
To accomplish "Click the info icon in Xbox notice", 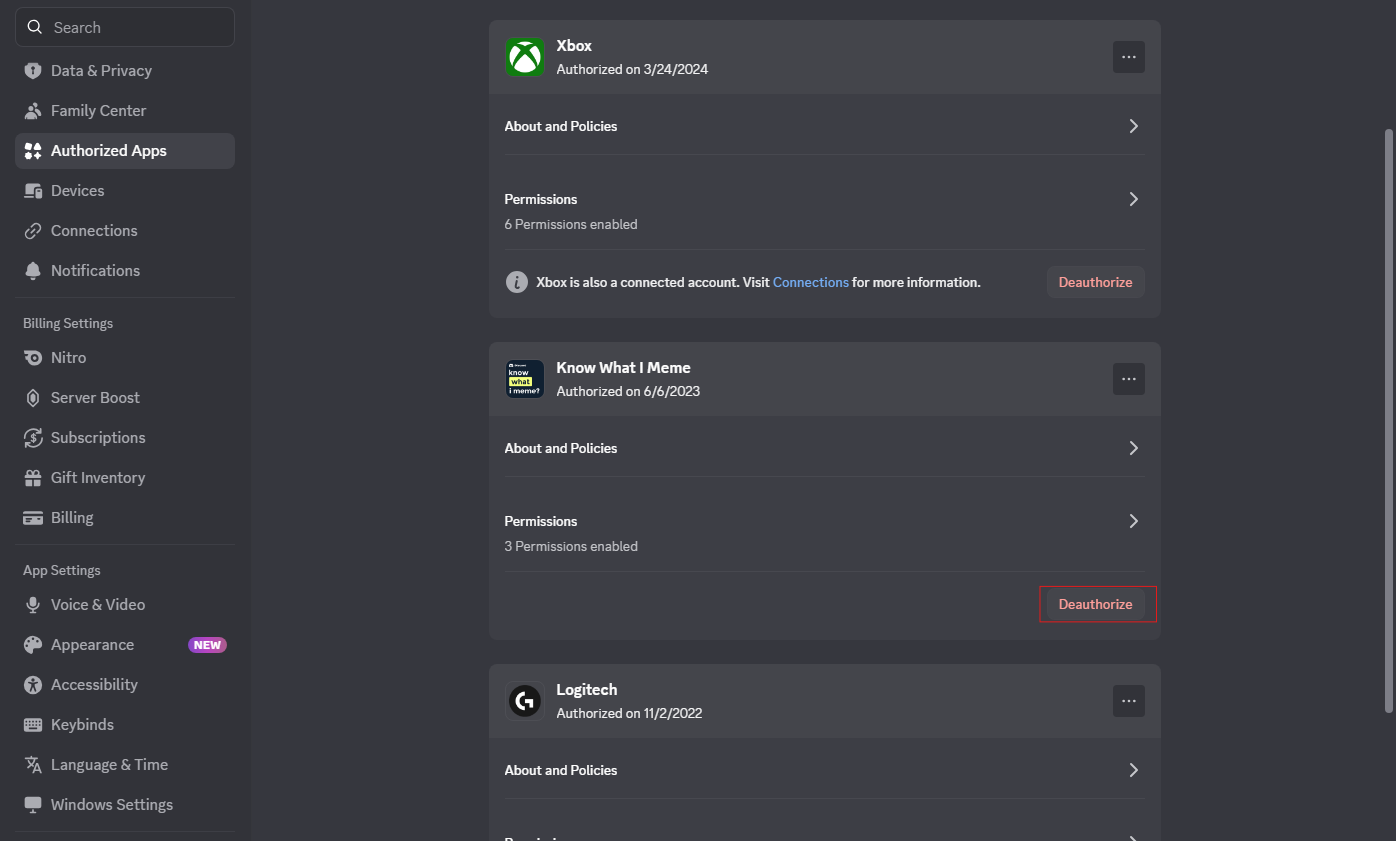I will click(516, 282).
